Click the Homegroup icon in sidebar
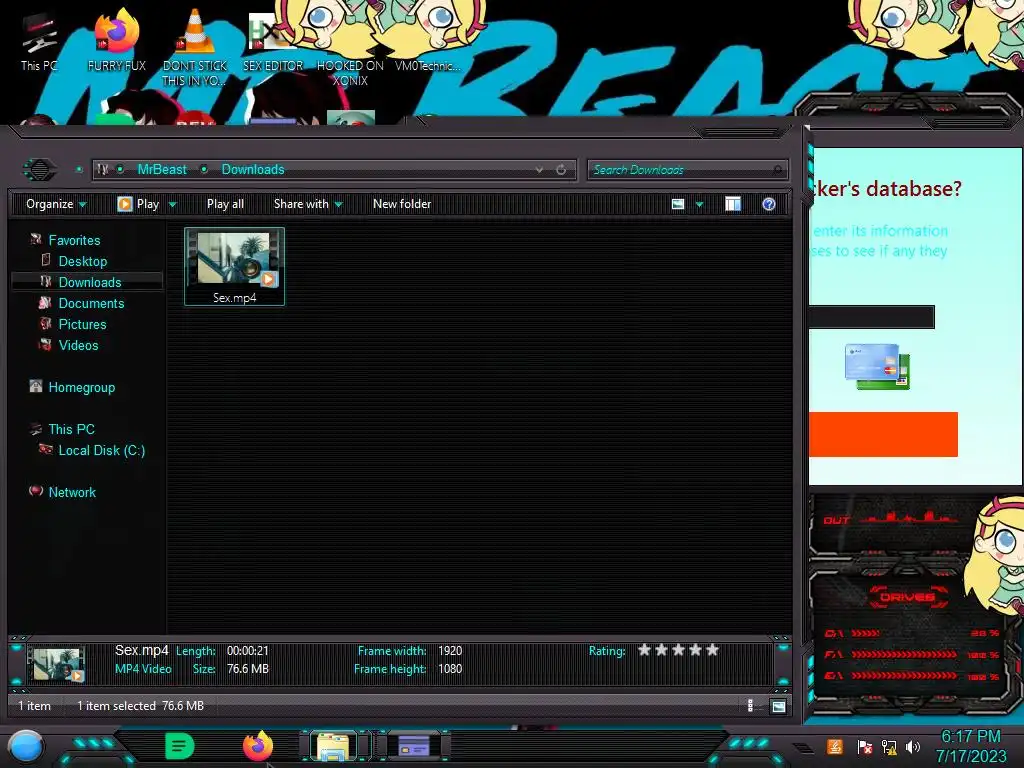The height and width of the screenshot is (768, 1024). (x=36, y=387)
